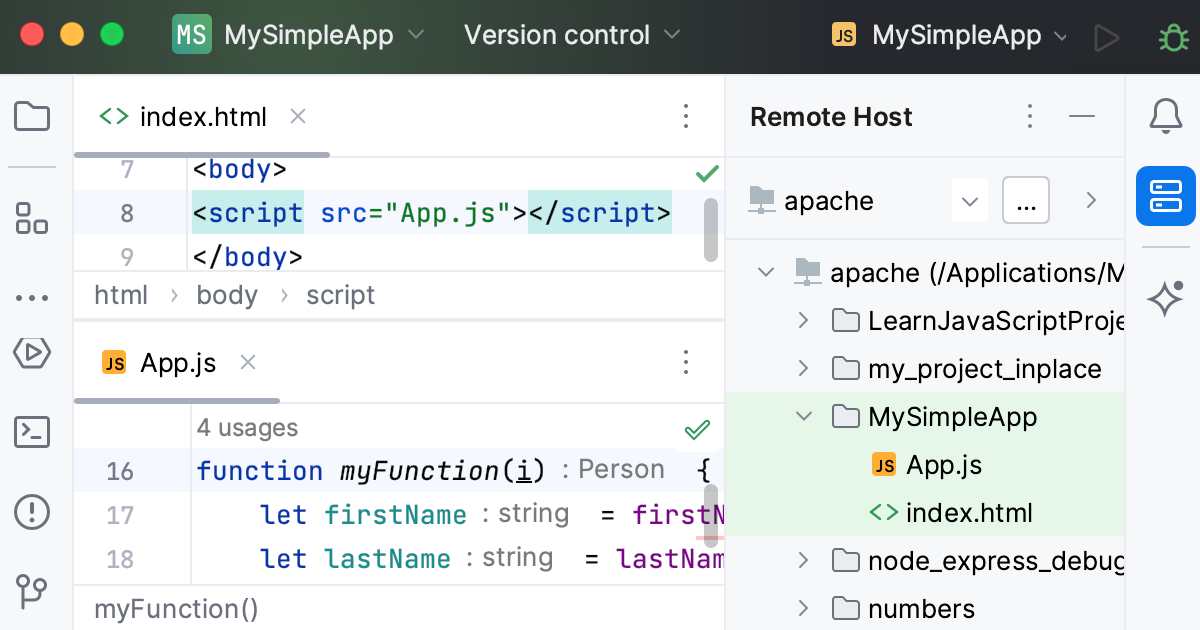
Task: Open the Version control menu
Action: pyautogui.click(x=557, y=34)
